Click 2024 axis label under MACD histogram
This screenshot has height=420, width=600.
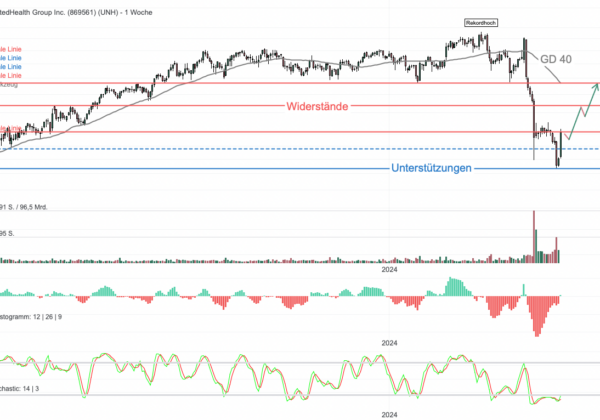pos(389,343)
